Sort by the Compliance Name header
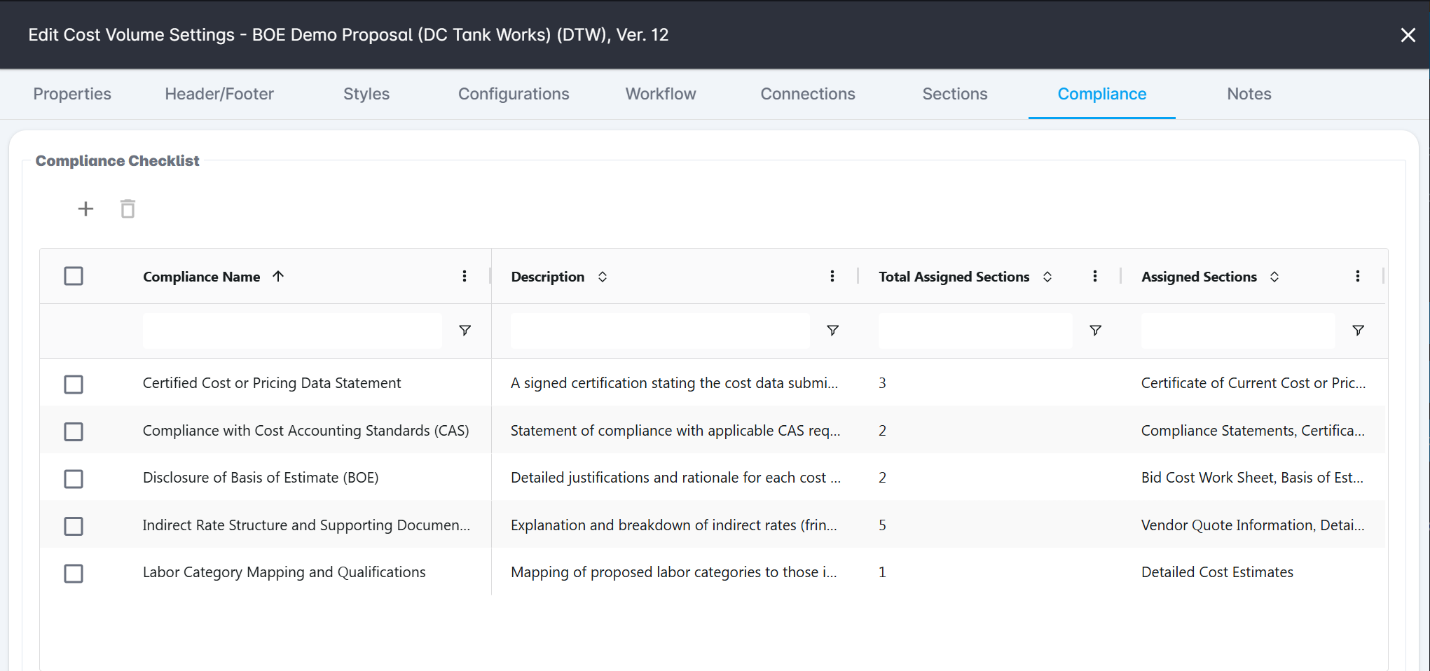This screenshot has width=1430, height=671. tap(202, 277)
